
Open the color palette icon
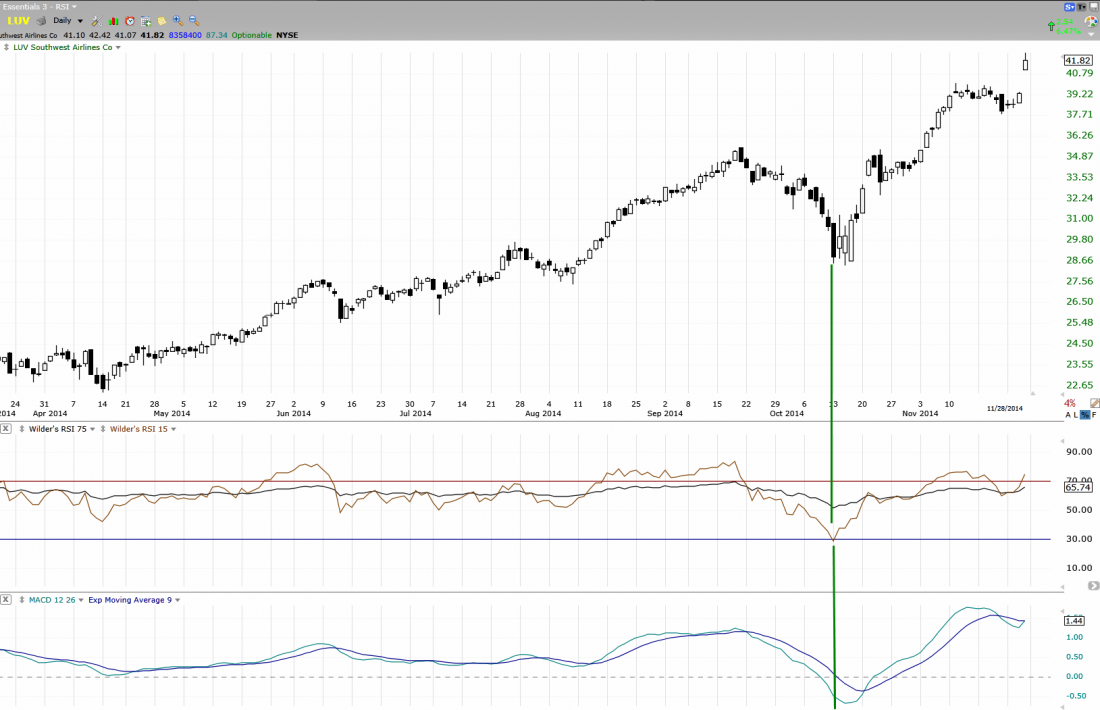(x=1090, y=21)
